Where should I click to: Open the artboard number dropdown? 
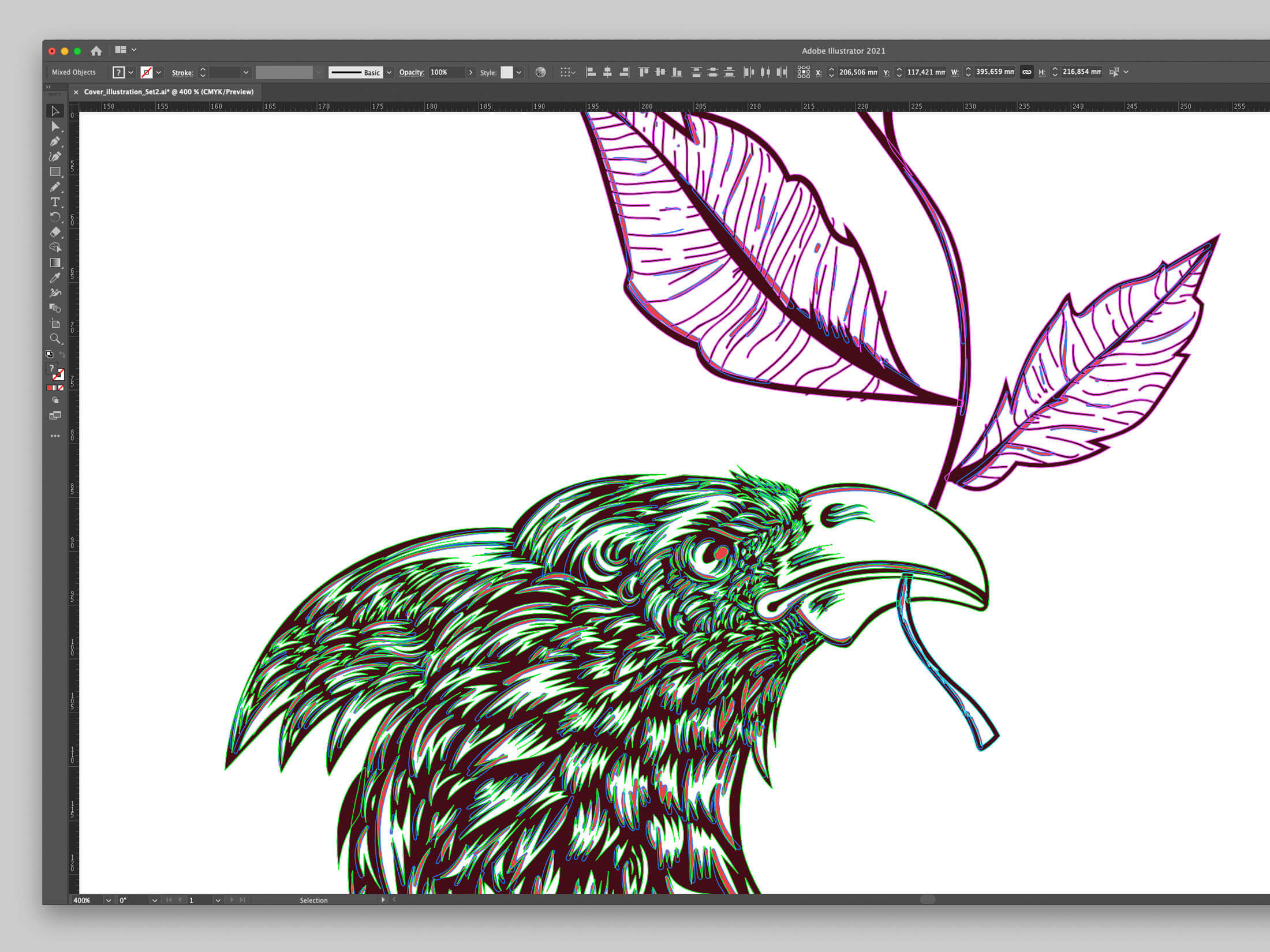218,900
